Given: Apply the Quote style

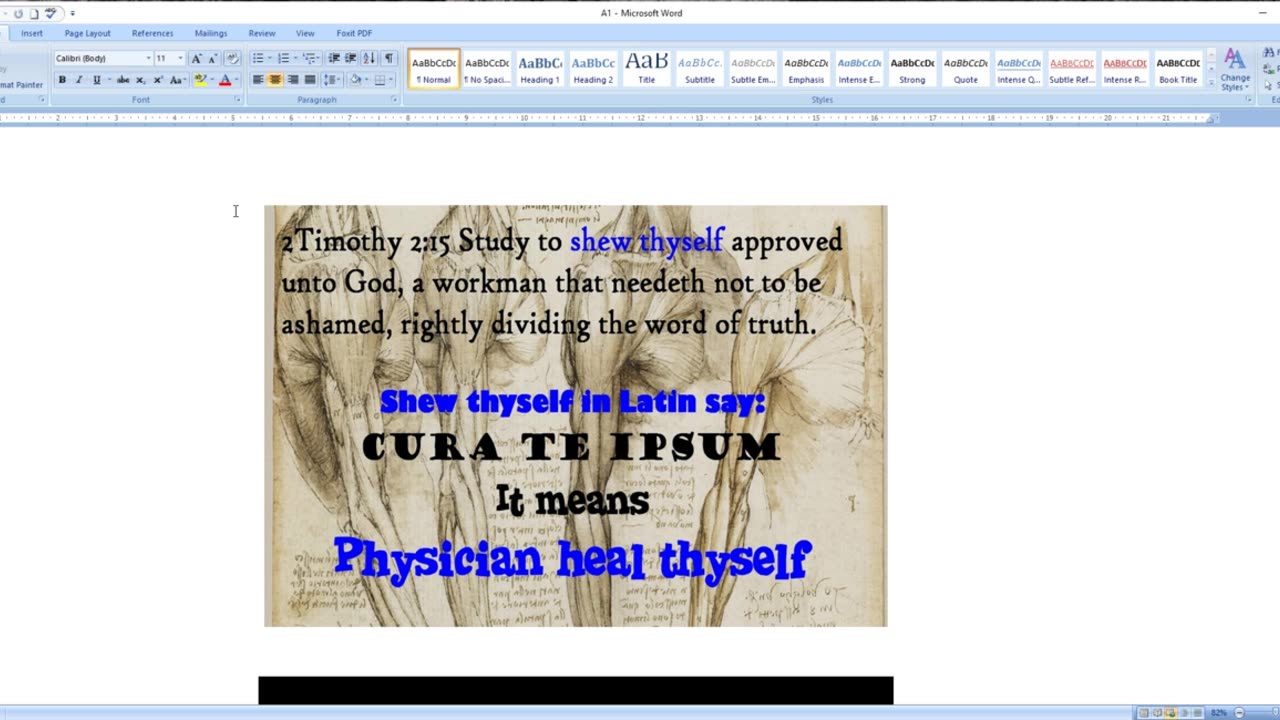Looking at the screenshot, I should [966, 69].
